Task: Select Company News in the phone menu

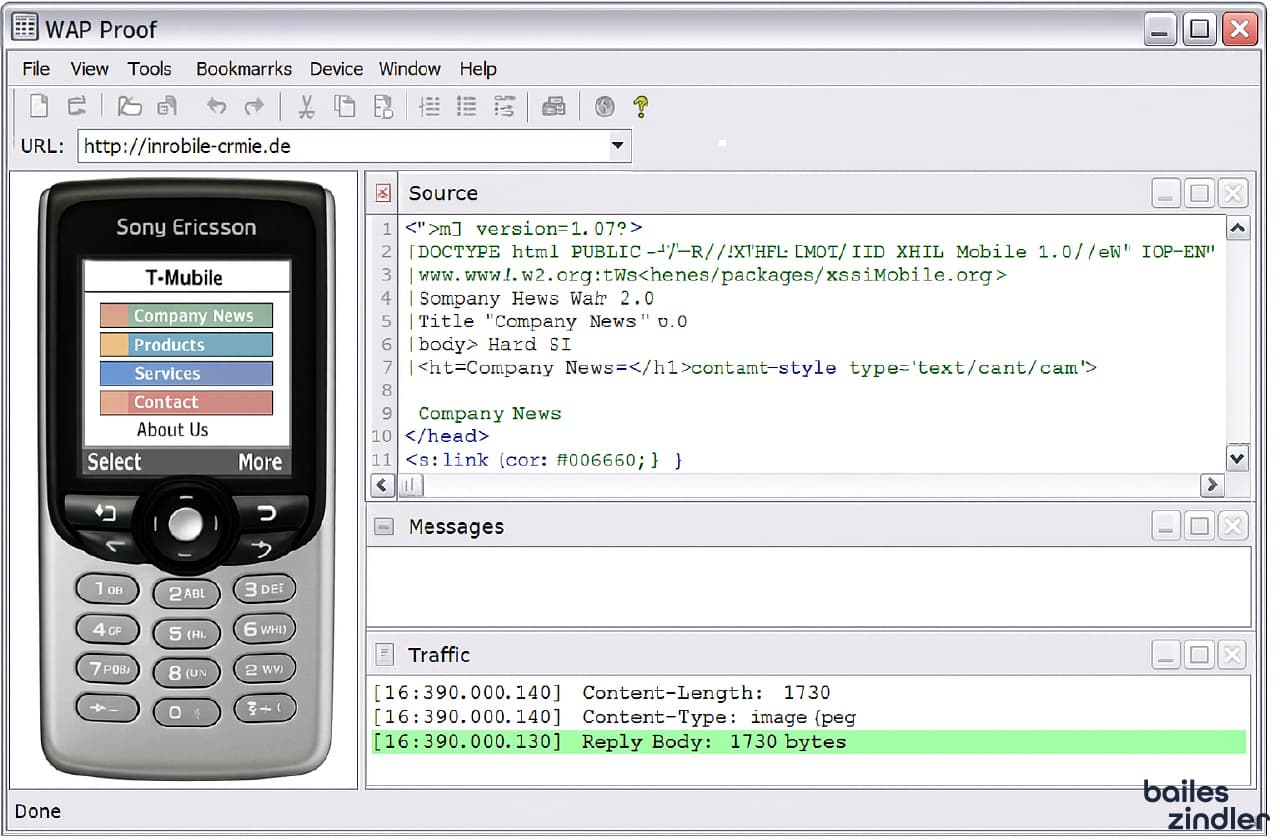Action: (186, 315)
